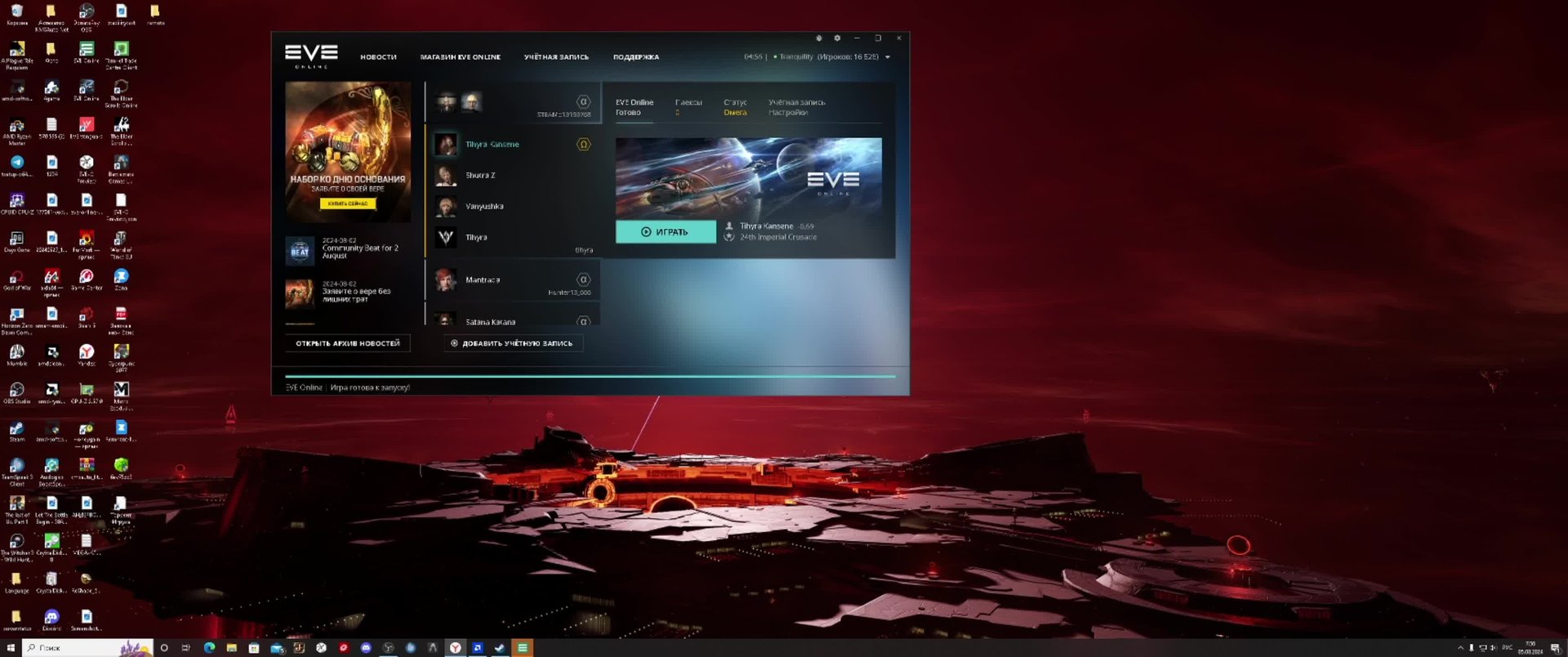Open God of War desktop shortcut

17,279
